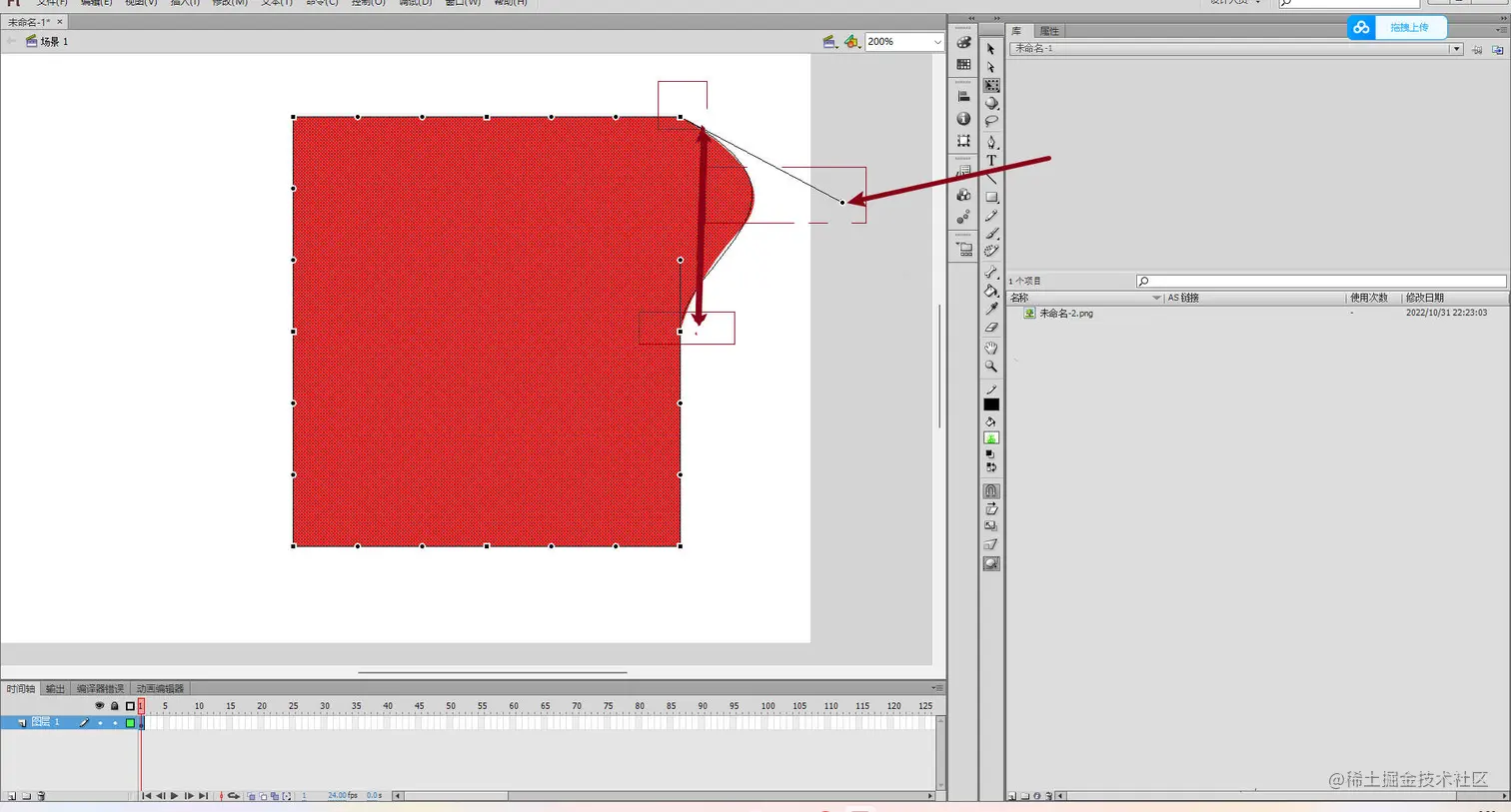
Task: Grab the Hand tool
Action: click(992, 349)
